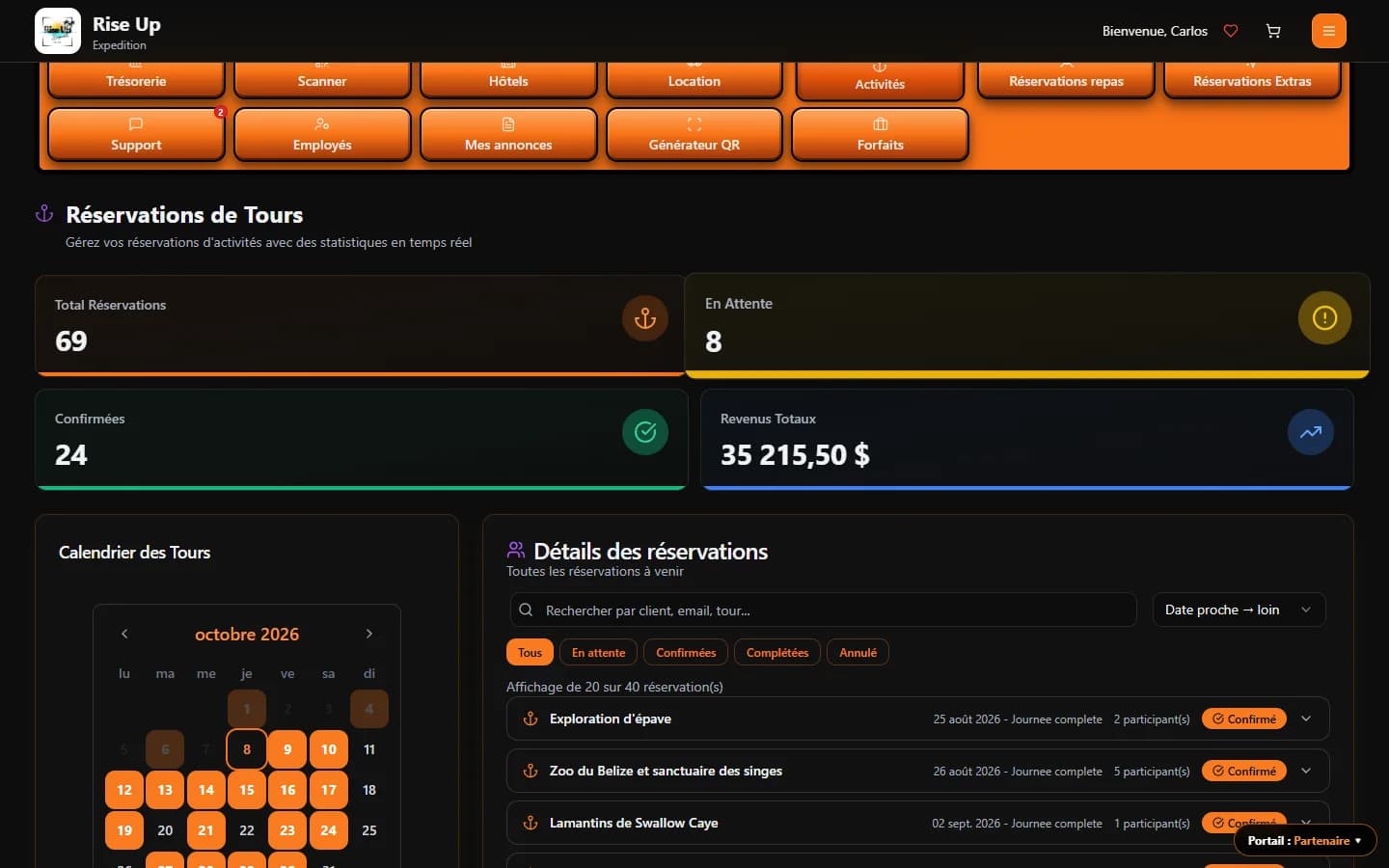This screenshot has width=1389, height=868.
Task: Open the Forfaits section
Action: [x=881, y=134]
